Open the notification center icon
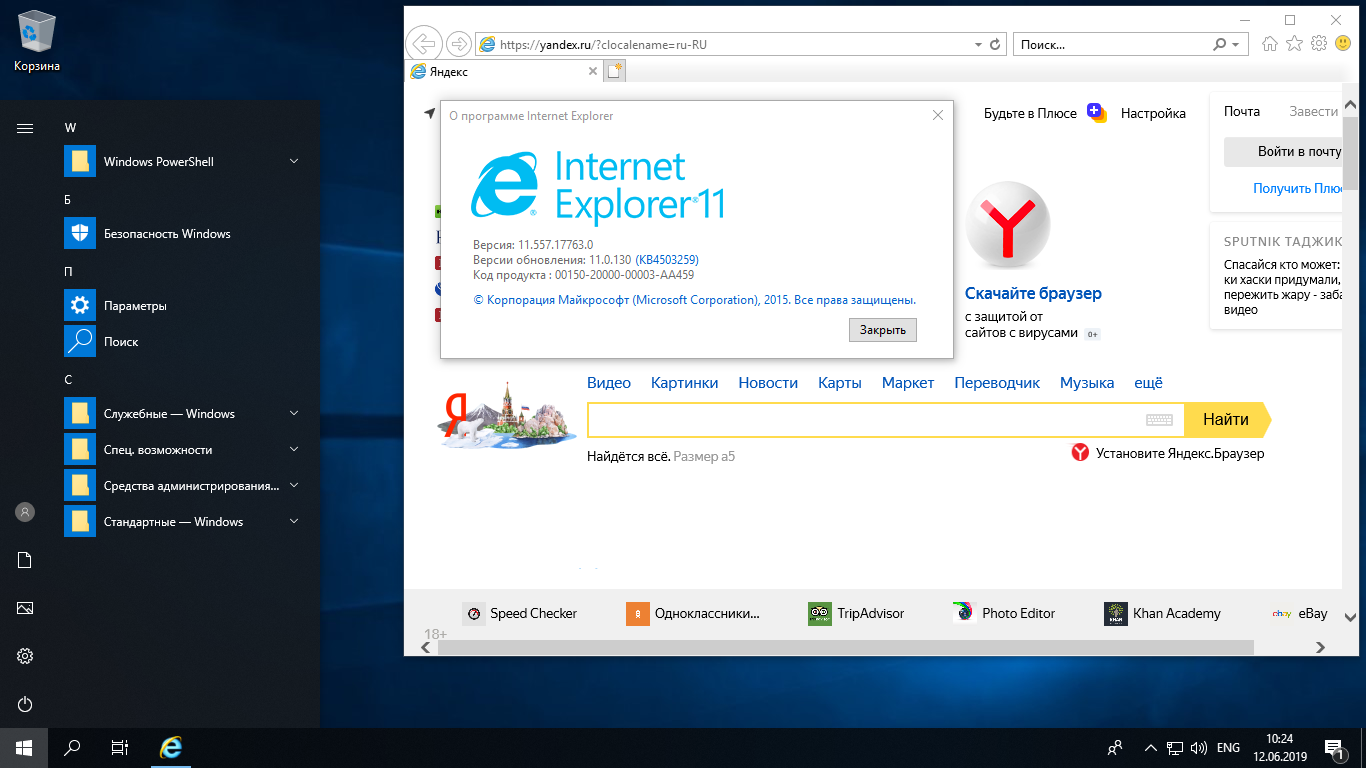Viewport: 1366px width, 768px height. click(x=1334, y=748)
